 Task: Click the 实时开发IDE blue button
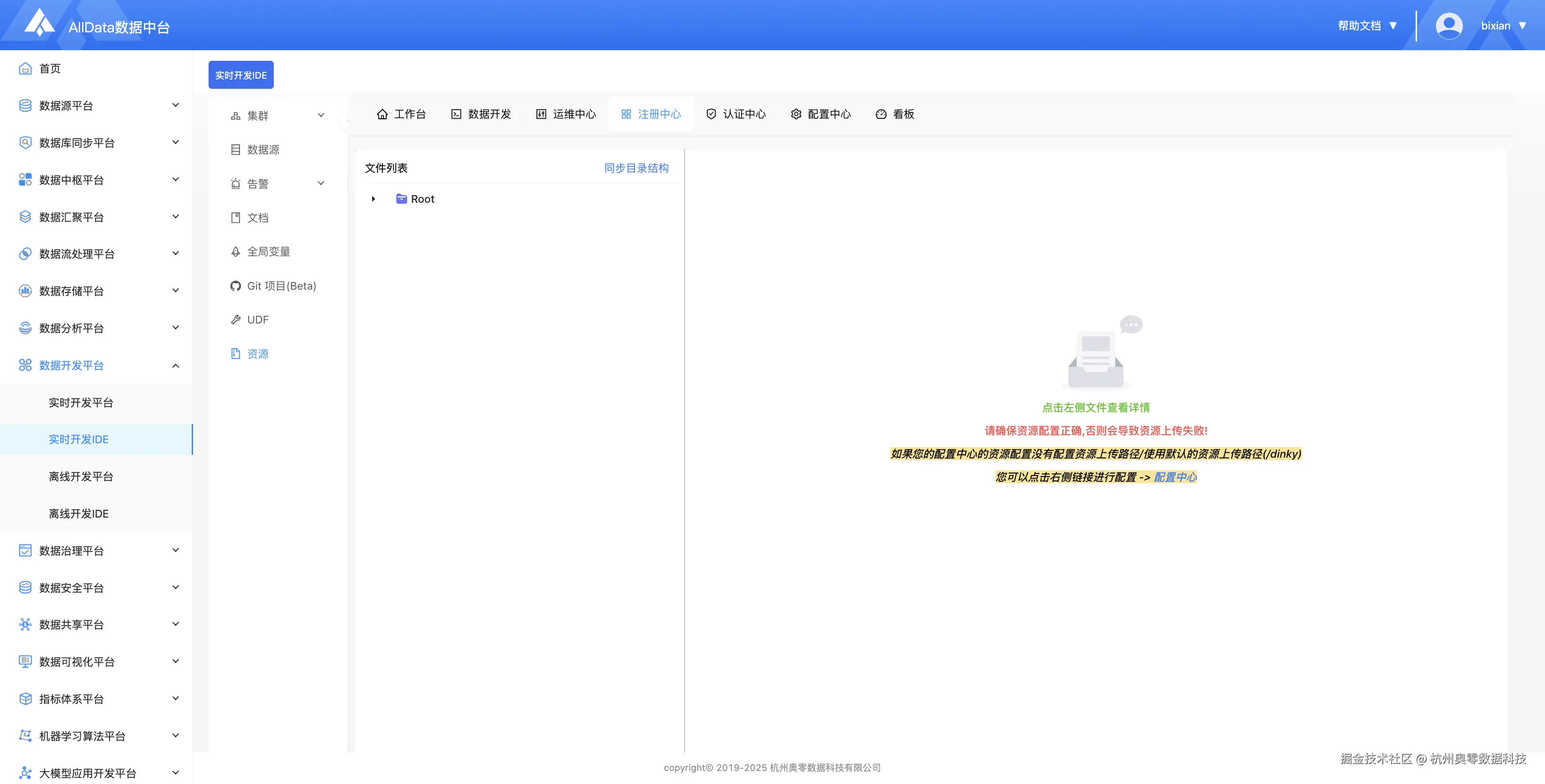point(240,75)
